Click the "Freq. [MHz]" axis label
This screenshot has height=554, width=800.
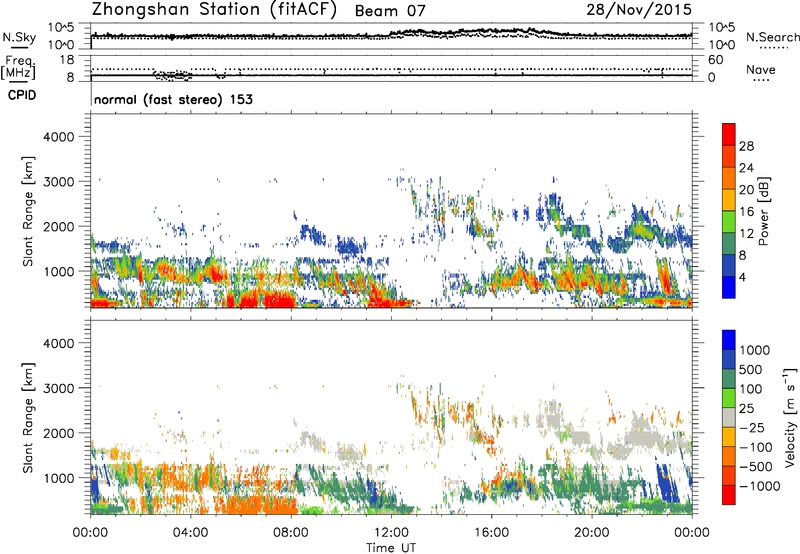pos(18,68)
